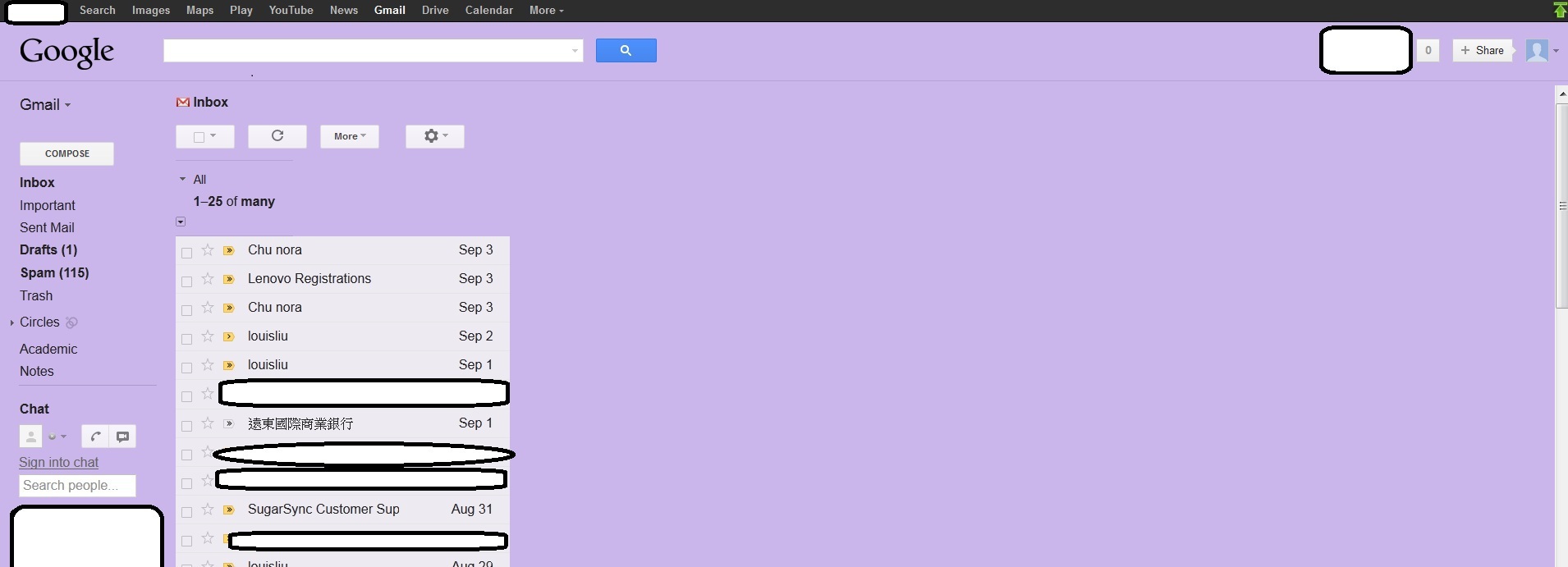Click the blue search magnifier button

click(x=626, y=50)
